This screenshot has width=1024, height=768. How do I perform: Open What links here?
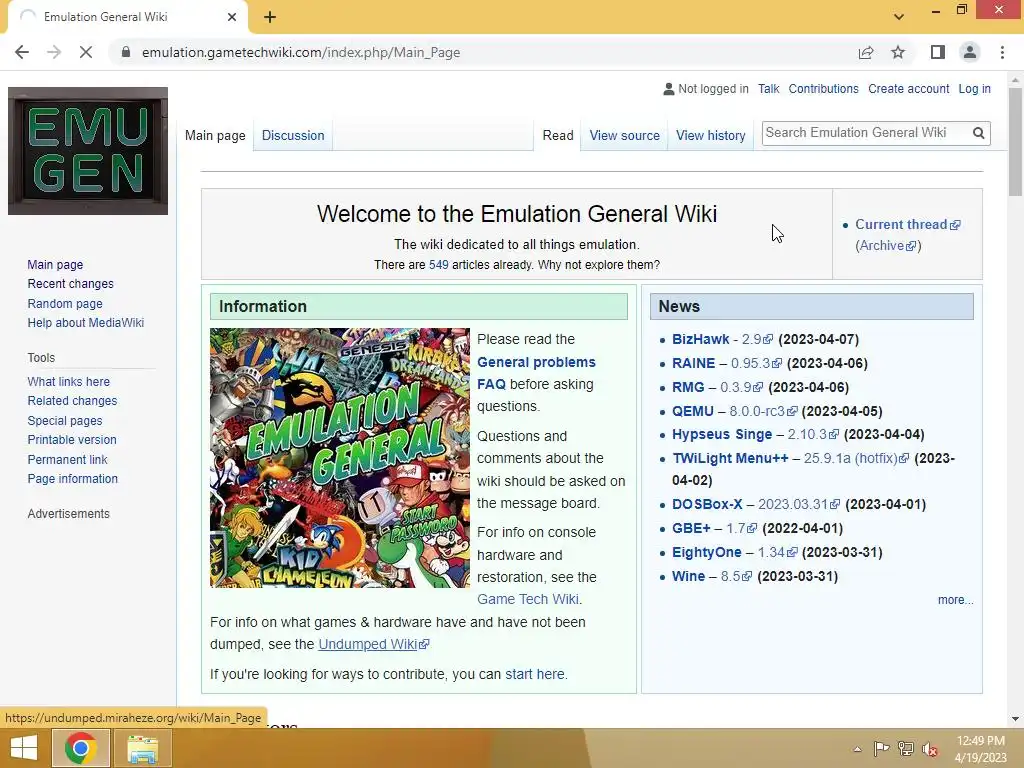[69, 381]
